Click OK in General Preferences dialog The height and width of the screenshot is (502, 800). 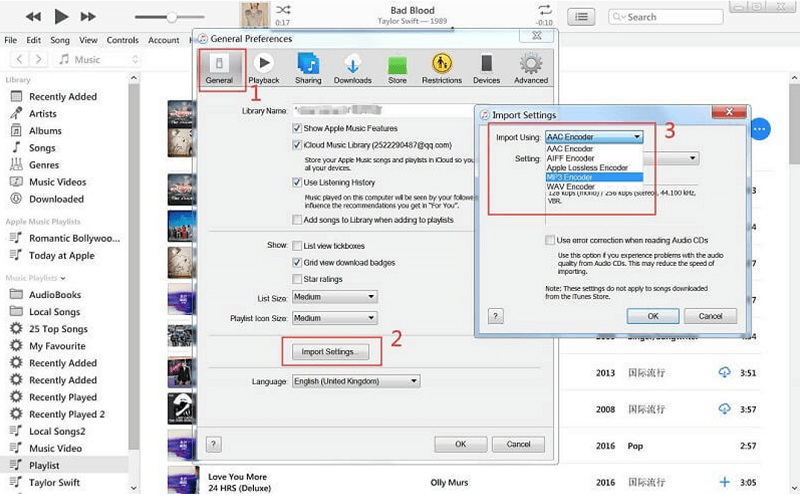click(461, 444)
